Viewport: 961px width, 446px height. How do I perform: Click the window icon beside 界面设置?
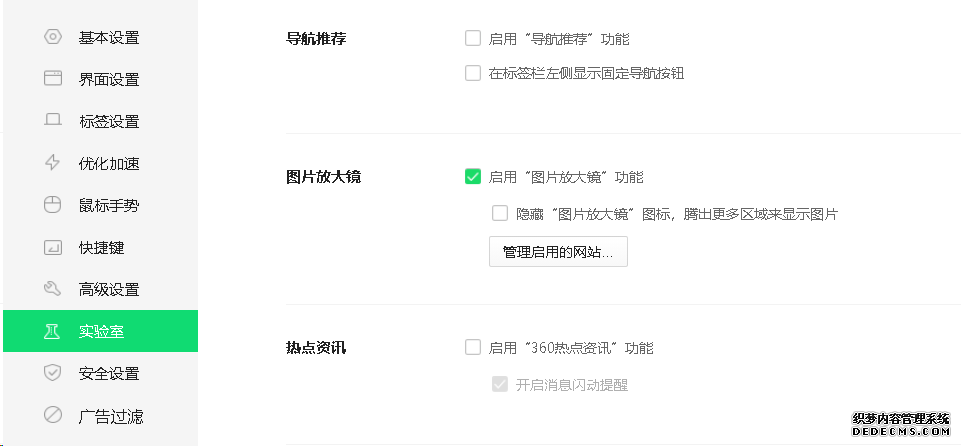pos(53,80)
